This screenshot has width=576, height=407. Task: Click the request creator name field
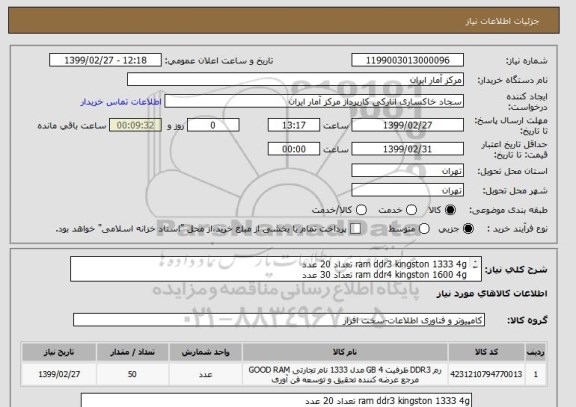click(314, 101)
